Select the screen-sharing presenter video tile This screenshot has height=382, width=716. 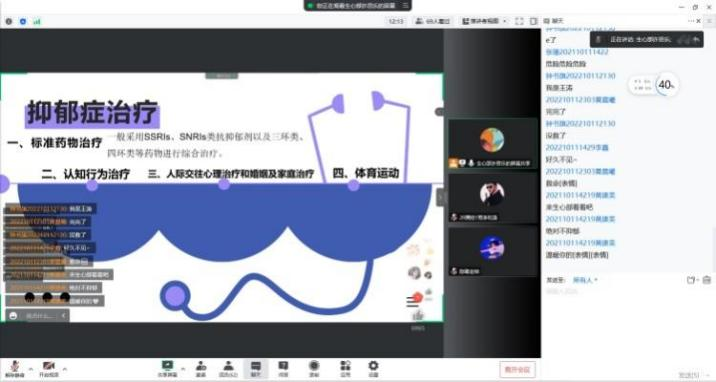click(492, 144)
